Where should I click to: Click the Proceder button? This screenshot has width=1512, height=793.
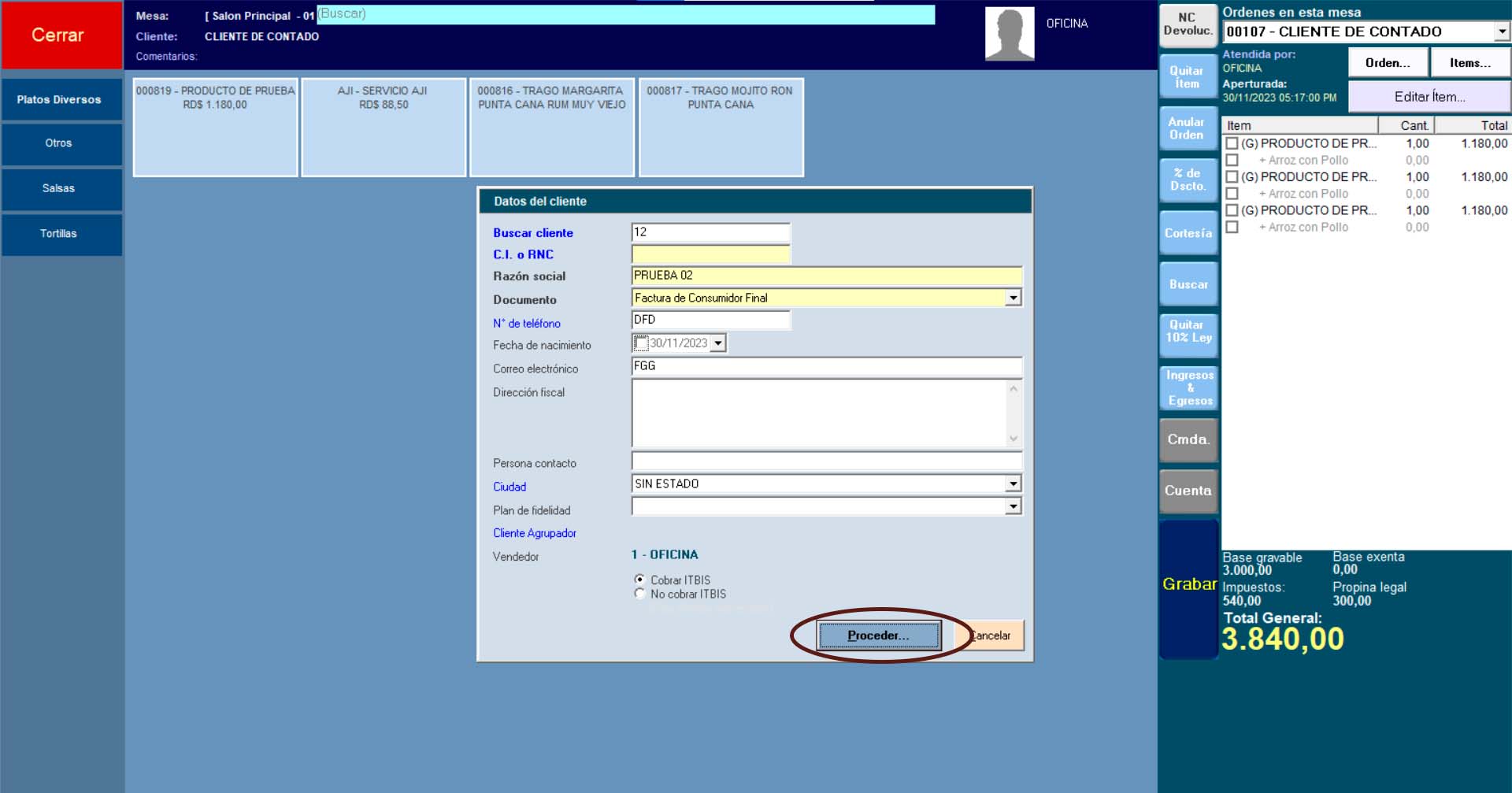pyautogui.click(x=878, y=636)
